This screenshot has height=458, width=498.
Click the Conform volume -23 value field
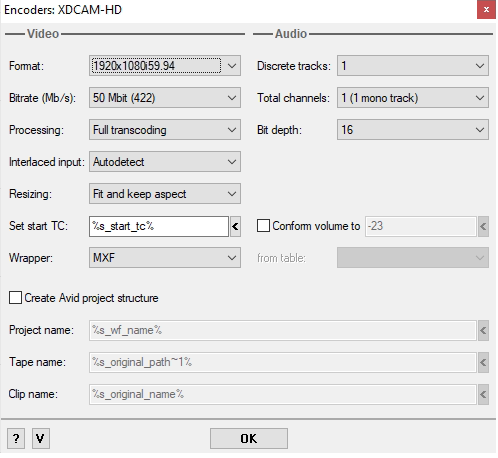tap(421, 227)
